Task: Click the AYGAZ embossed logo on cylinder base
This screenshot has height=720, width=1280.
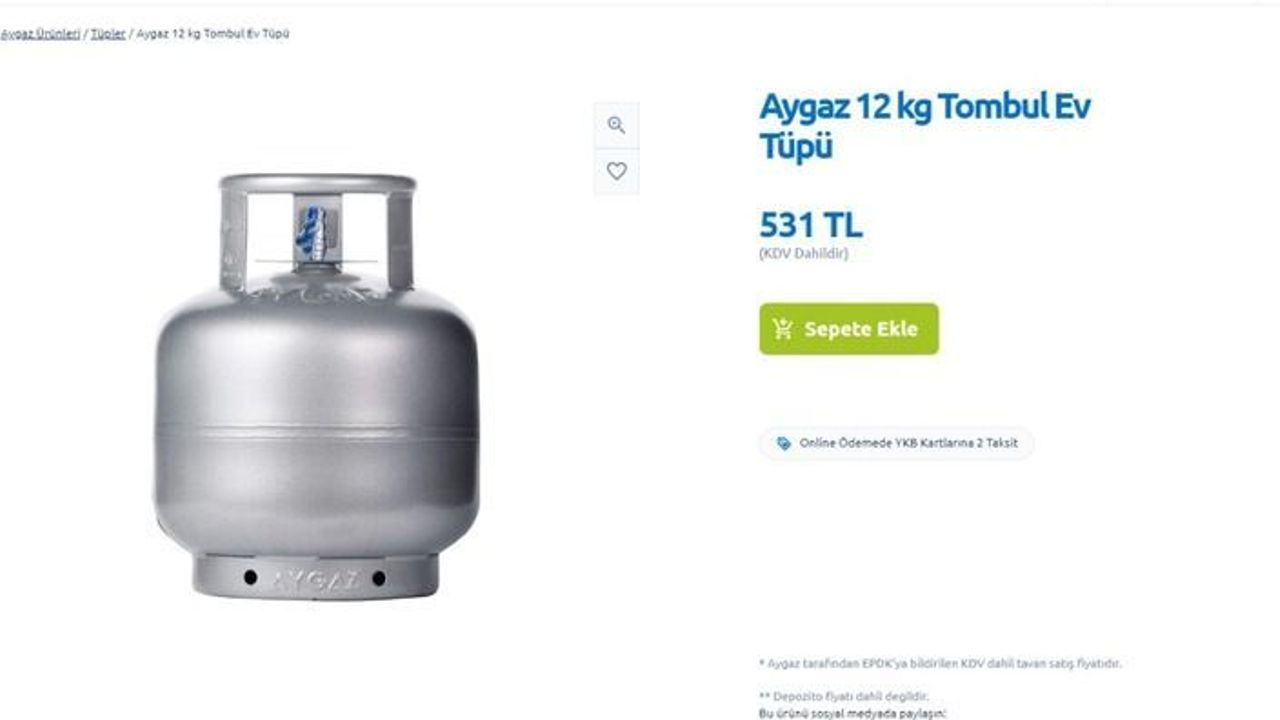Action: (x=315, y=578)
